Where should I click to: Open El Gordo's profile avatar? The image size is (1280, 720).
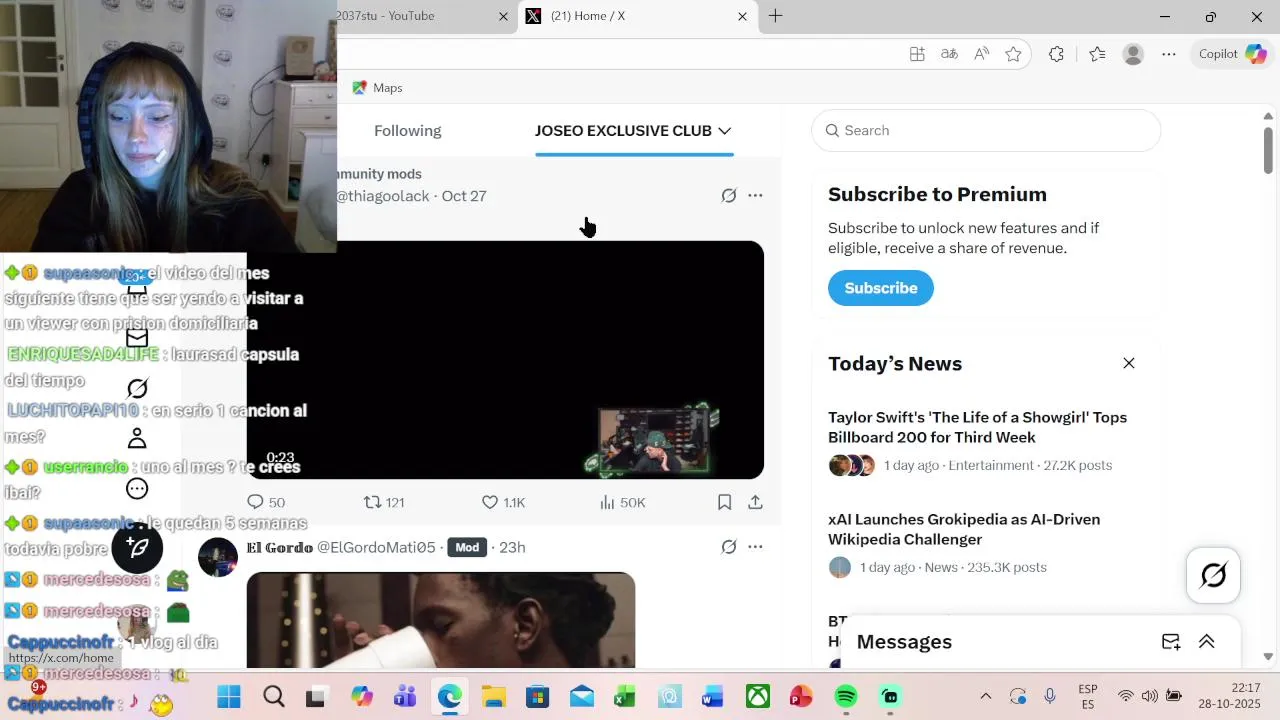(218, 557)
